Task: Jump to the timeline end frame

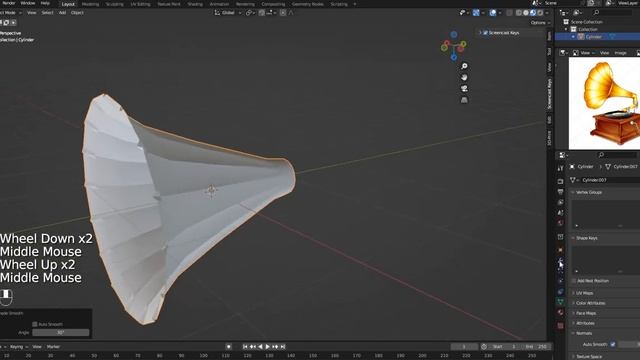Action: (x=283, y=347)
